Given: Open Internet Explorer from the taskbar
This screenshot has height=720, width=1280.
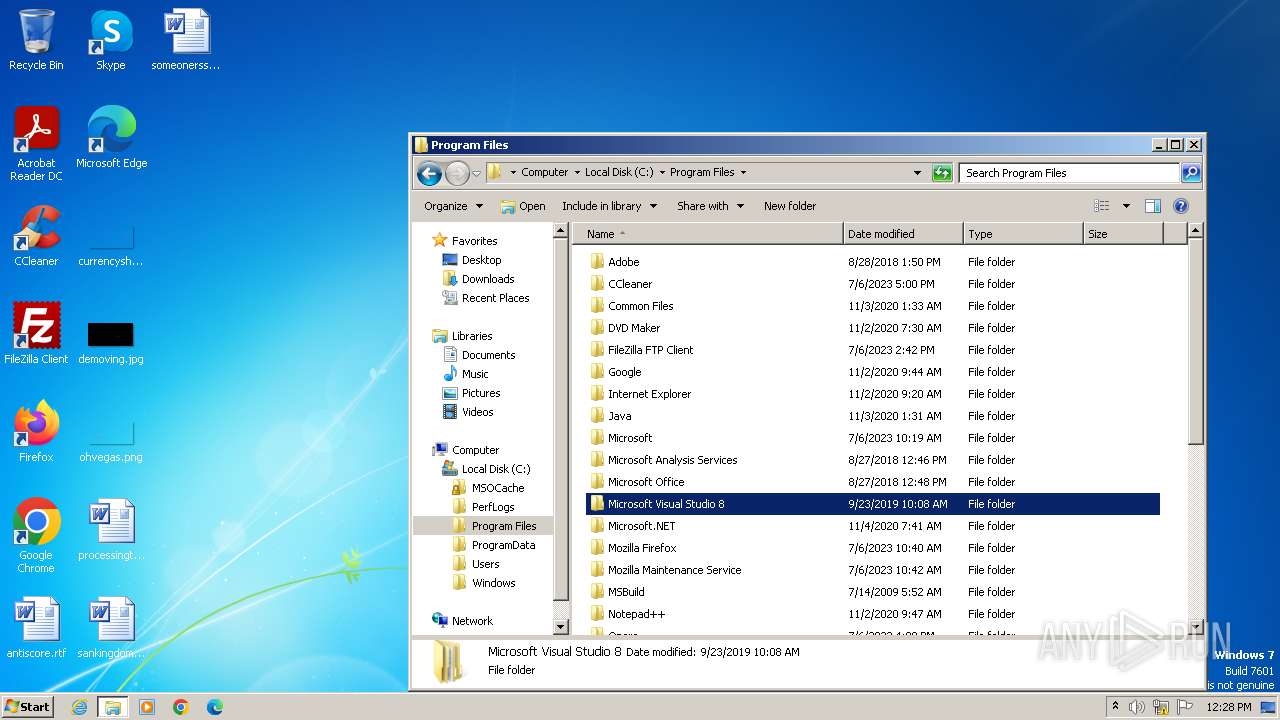Looking at the screenshot, I should 79,707.
